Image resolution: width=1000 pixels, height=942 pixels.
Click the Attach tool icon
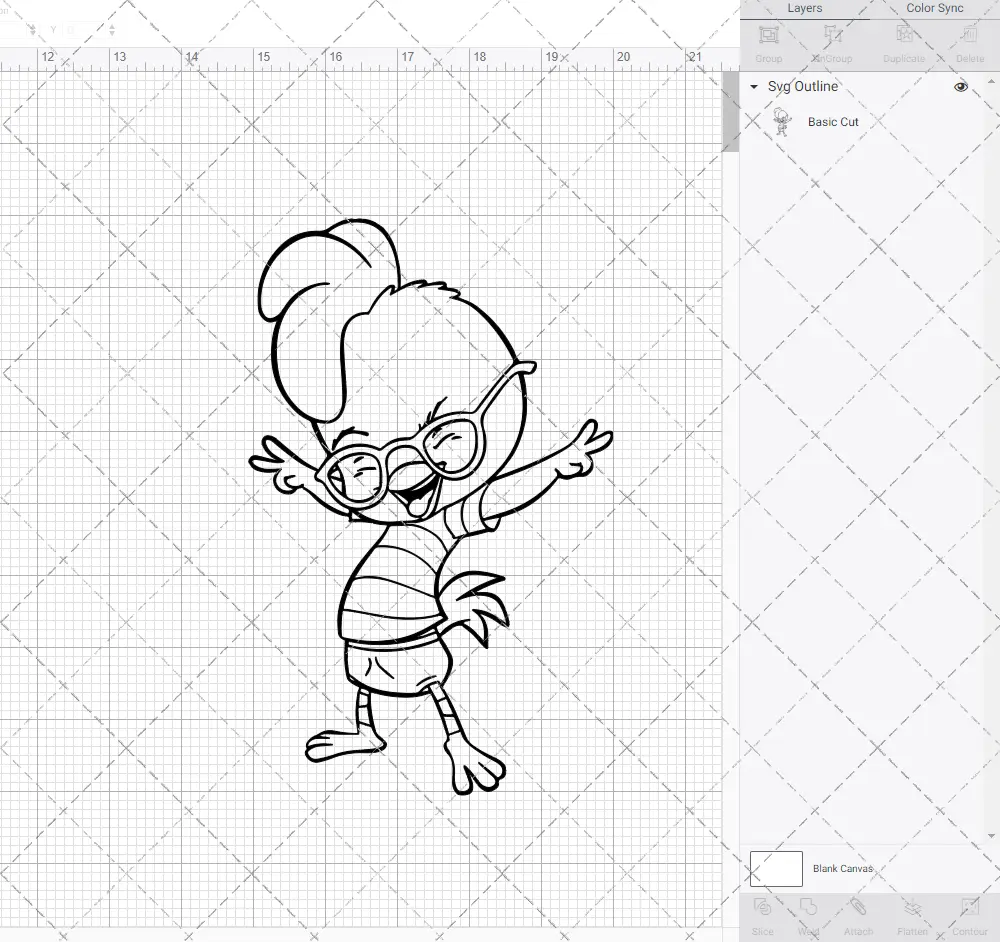pyautogui.click(x=858, y=908)
